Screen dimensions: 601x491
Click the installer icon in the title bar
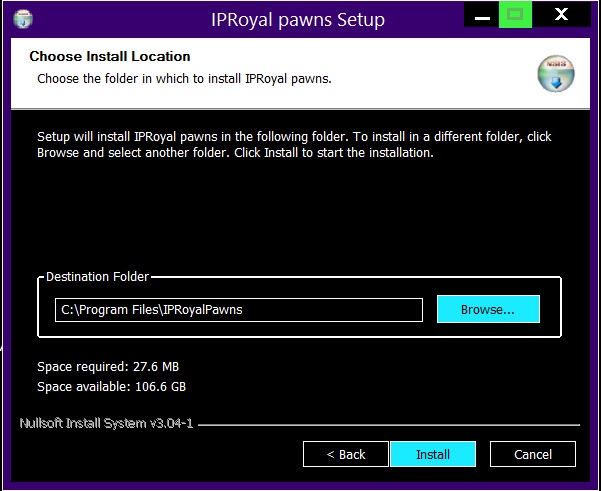point(22,19)
